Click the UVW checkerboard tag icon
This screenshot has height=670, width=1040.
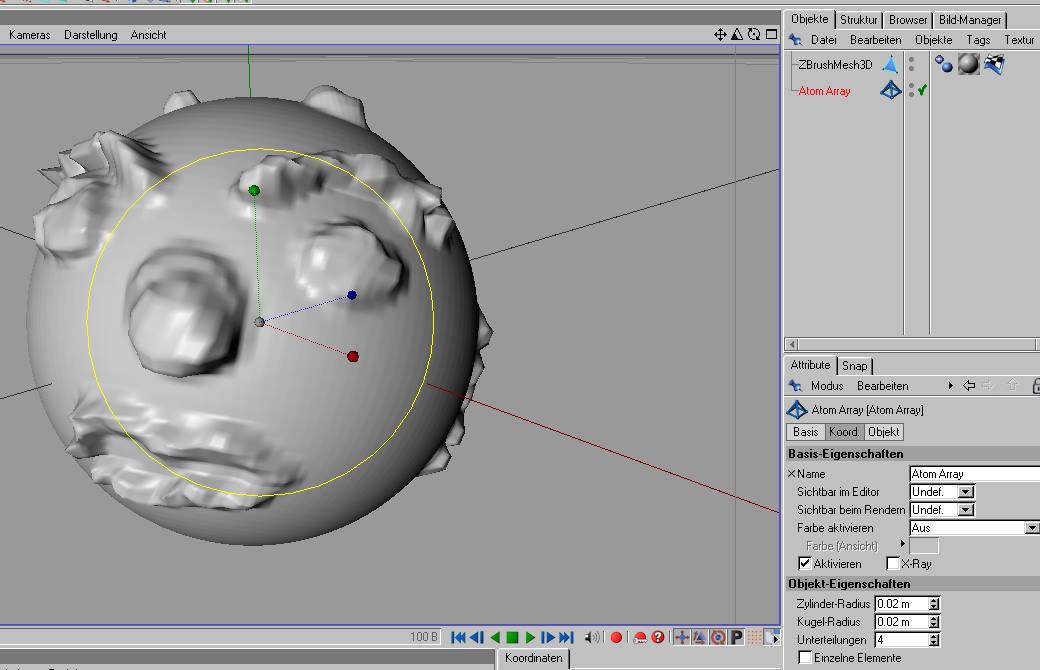click(993, 65)
